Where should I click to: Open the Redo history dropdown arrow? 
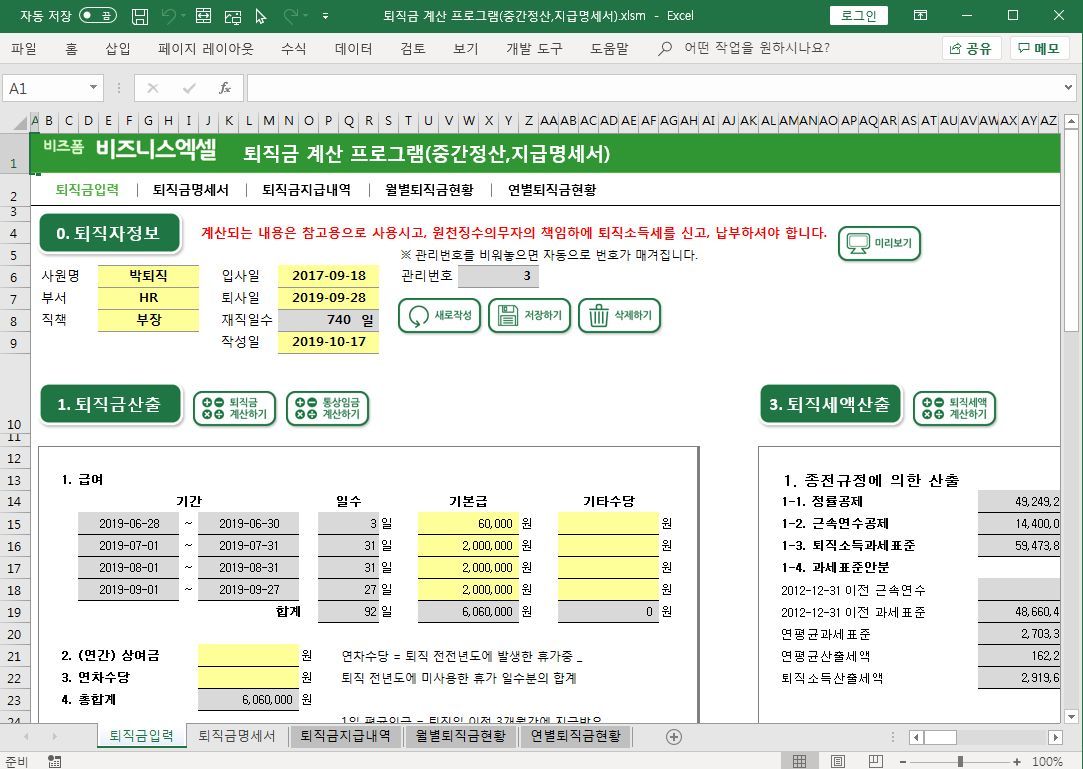tap(306, 15)
